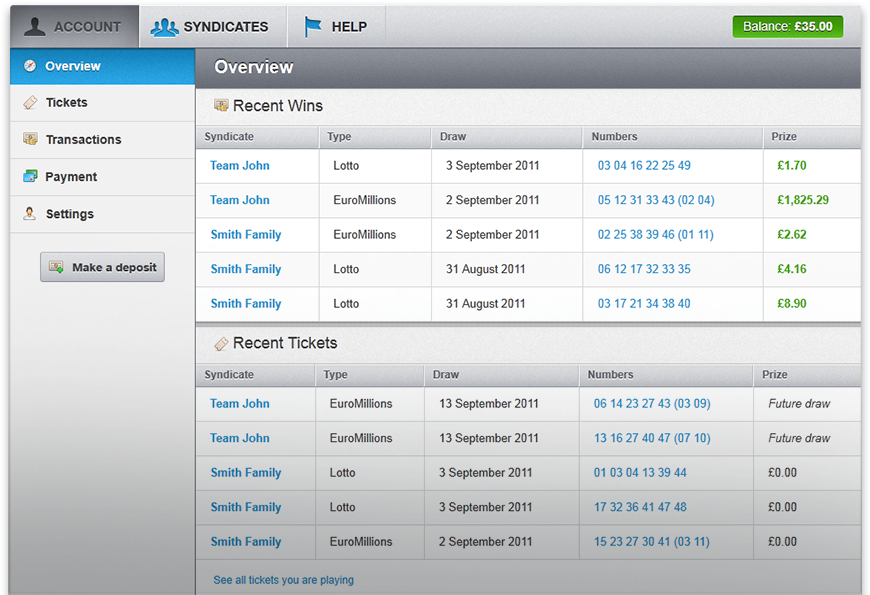Screen dimensions: 870x595
Task: Click the Transactions coins icon in sidebar
Action: [30, 139]
